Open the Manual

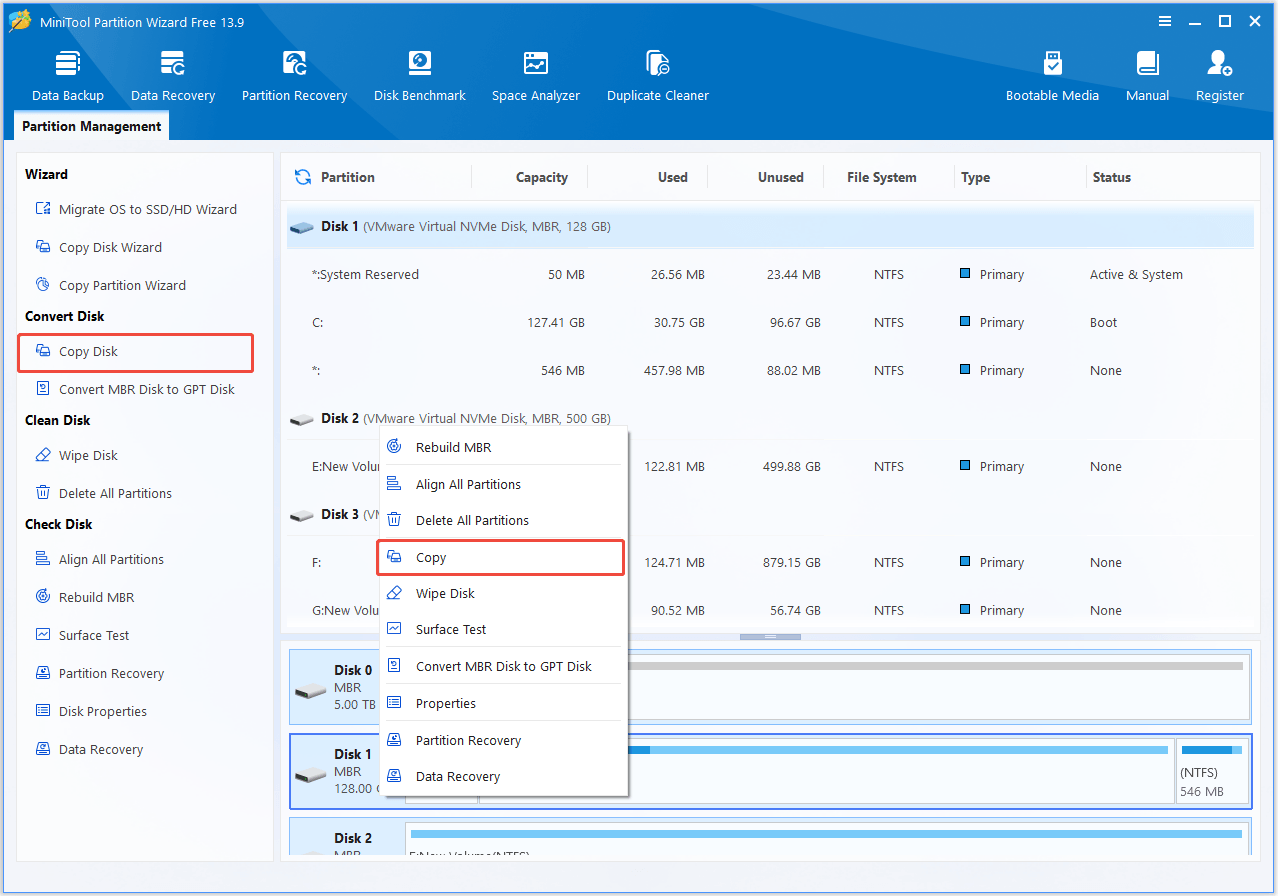(x=1148, y=76)
